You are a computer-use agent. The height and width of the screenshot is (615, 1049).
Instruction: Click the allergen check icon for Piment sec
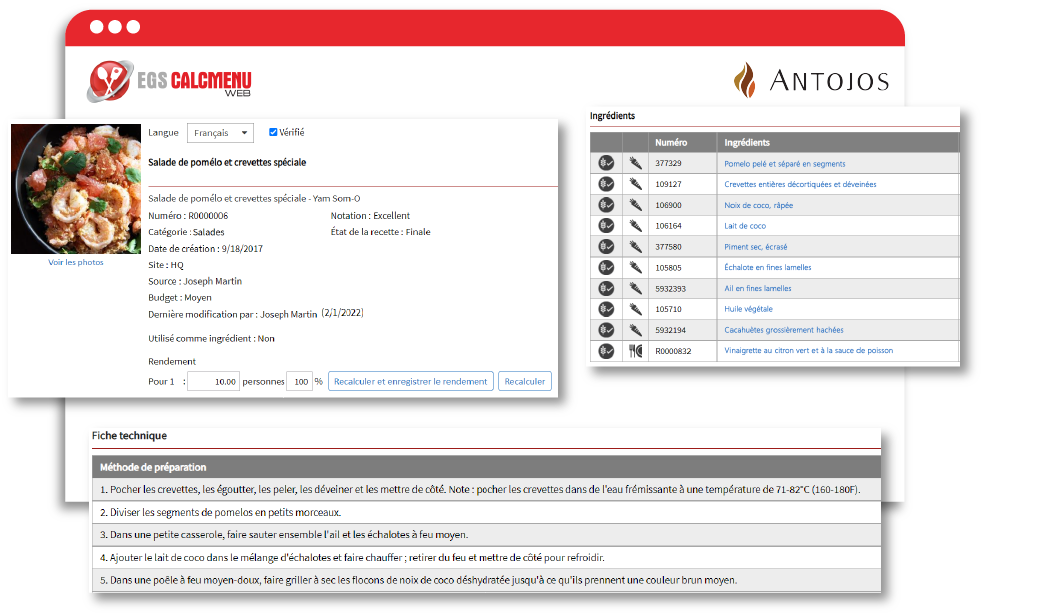point(606,246)
